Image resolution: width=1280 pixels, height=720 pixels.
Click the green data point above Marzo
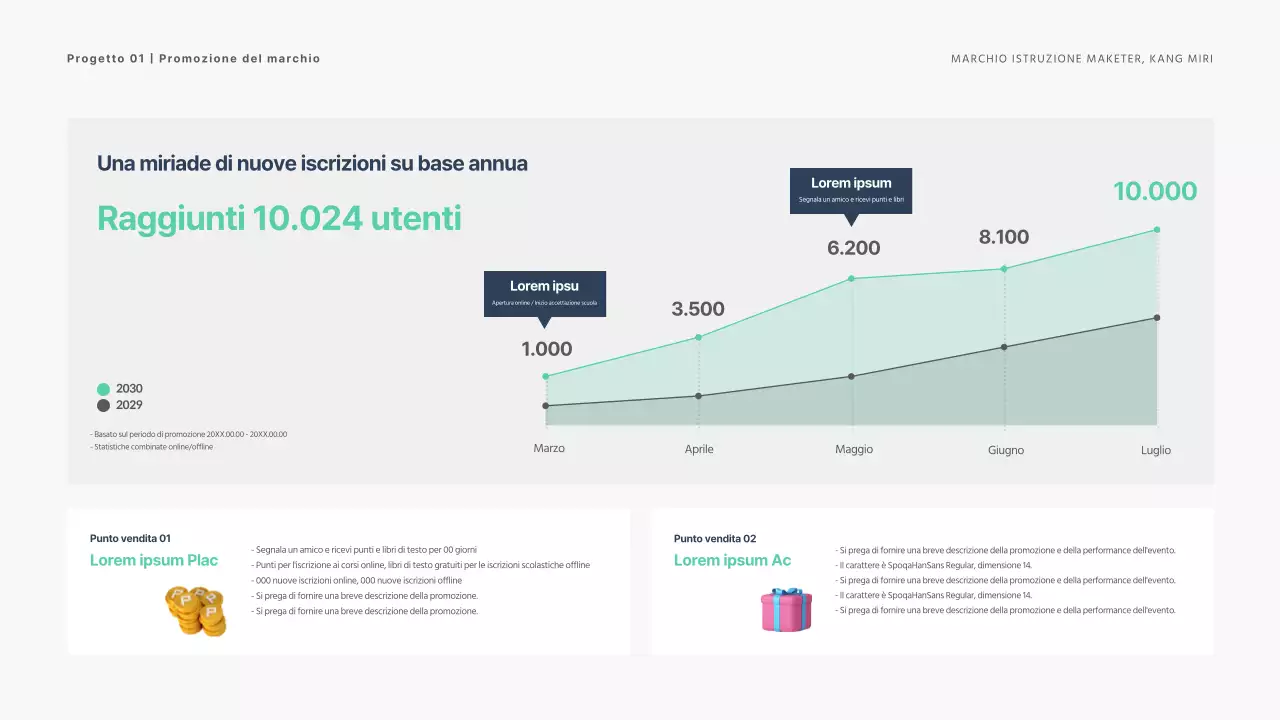545,375
